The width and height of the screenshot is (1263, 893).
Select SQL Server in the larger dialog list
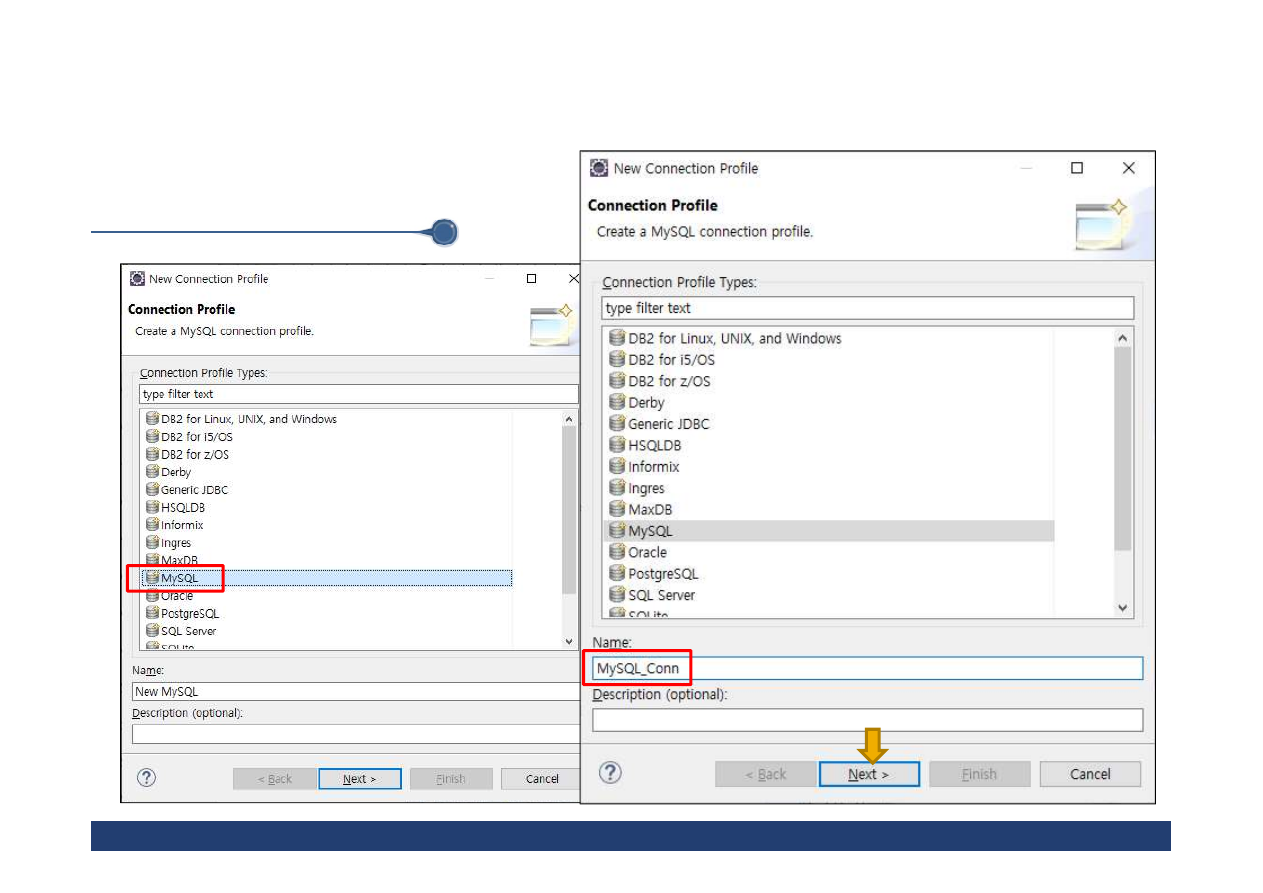(661, 595)
